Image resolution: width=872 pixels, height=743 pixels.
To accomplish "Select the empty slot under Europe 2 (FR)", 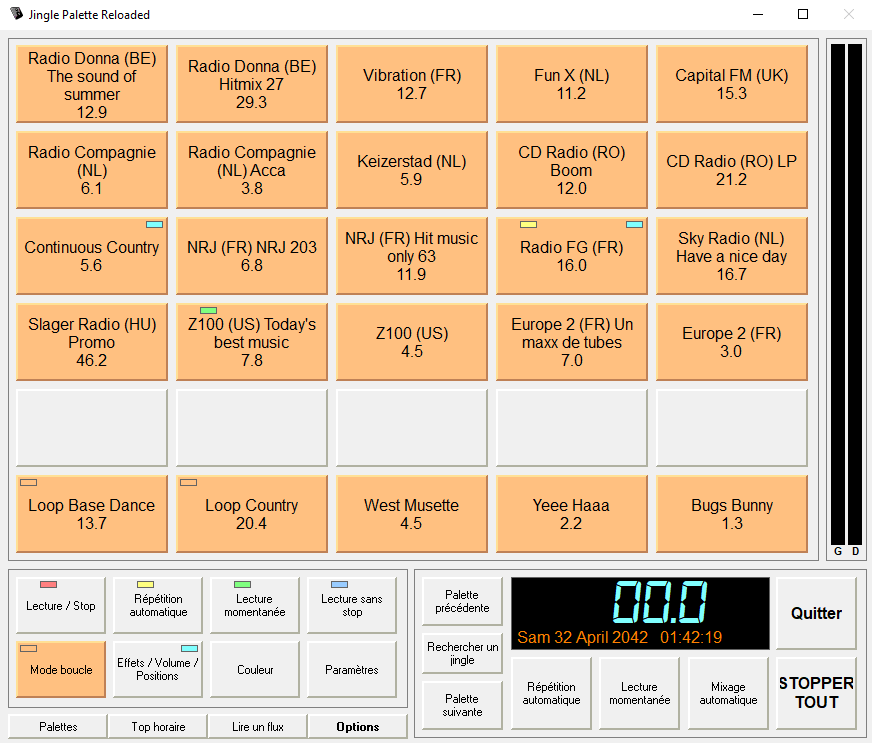I will (x=732, y=428).
